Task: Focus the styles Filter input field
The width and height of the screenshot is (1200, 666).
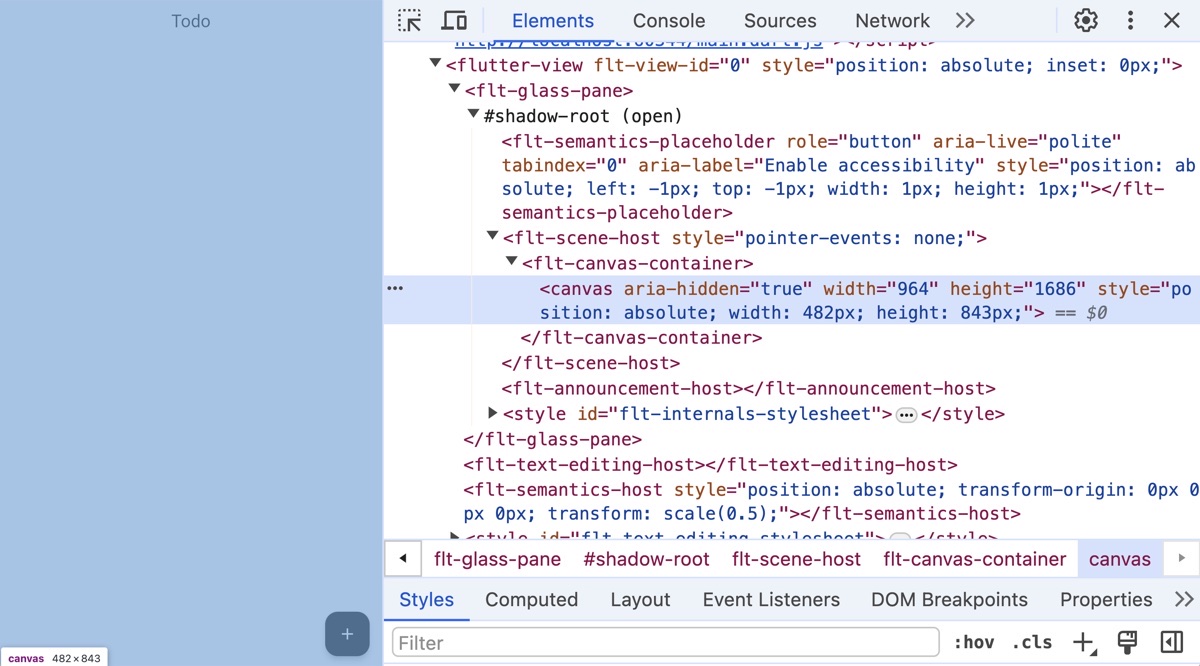Action: click(666, 643)
